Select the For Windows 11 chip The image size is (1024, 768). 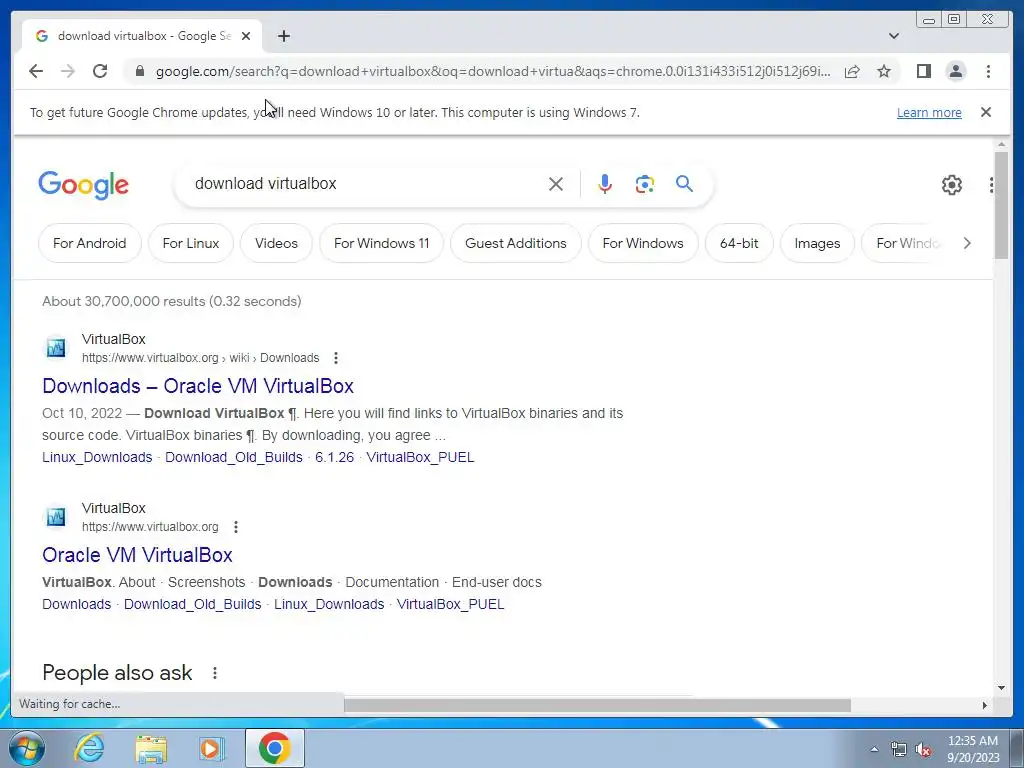tap(381, 243)
